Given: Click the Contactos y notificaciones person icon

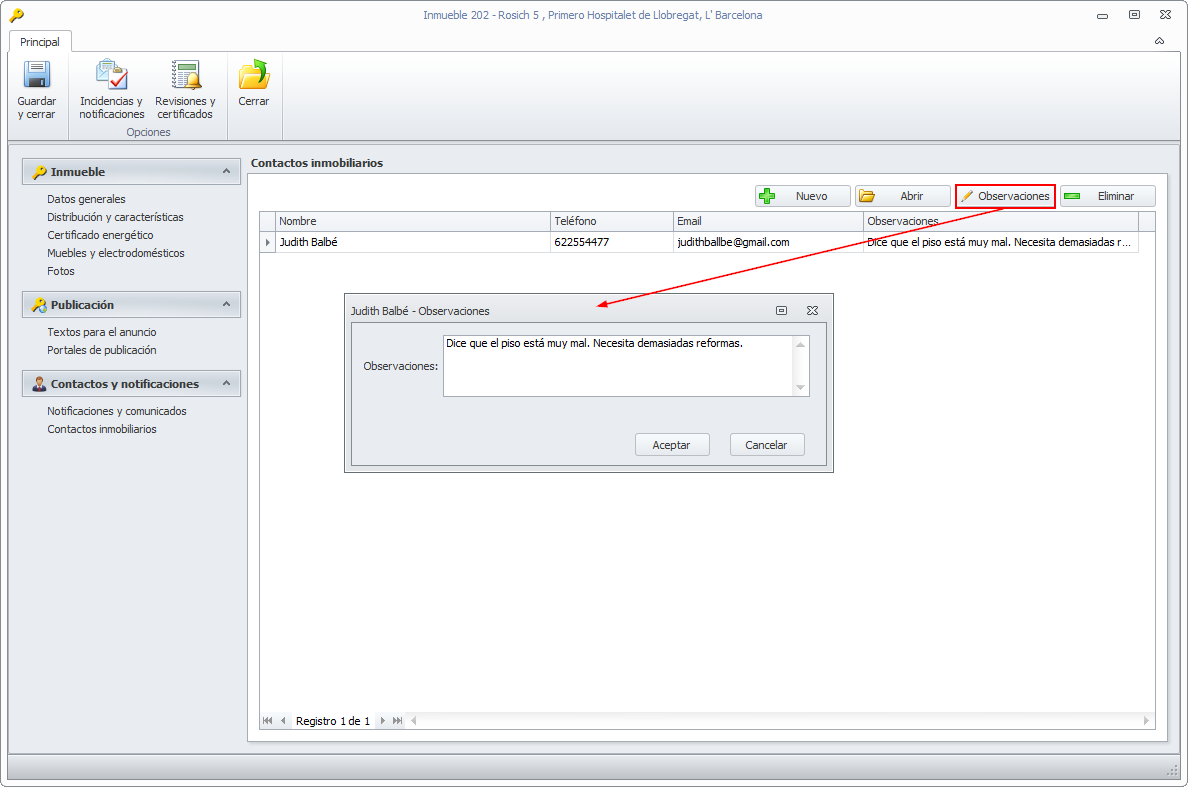Looking at the screenshot, I should [39, 384].
